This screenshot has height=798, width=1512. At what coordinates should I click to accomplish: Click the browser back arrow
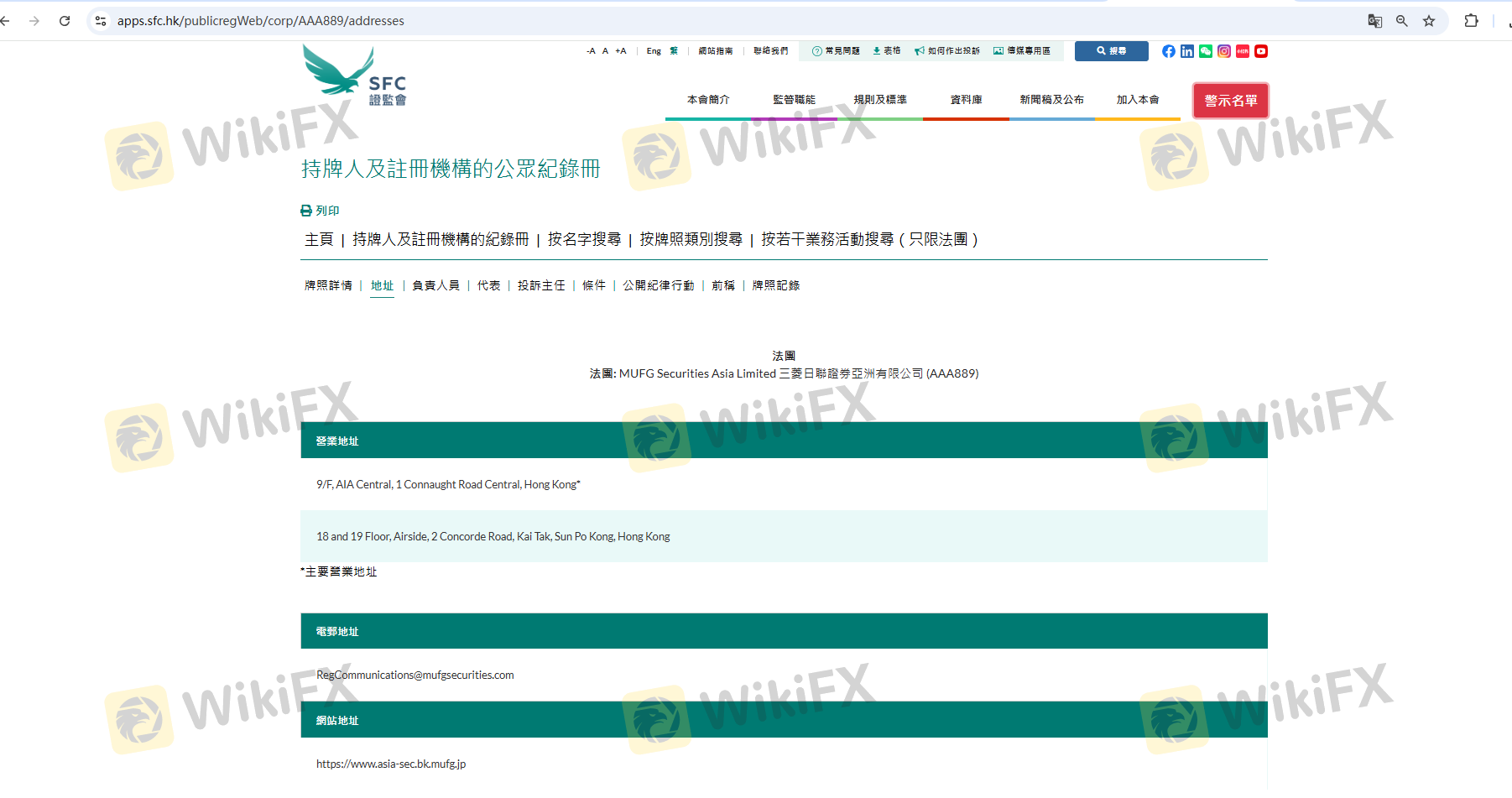point(5,21)
